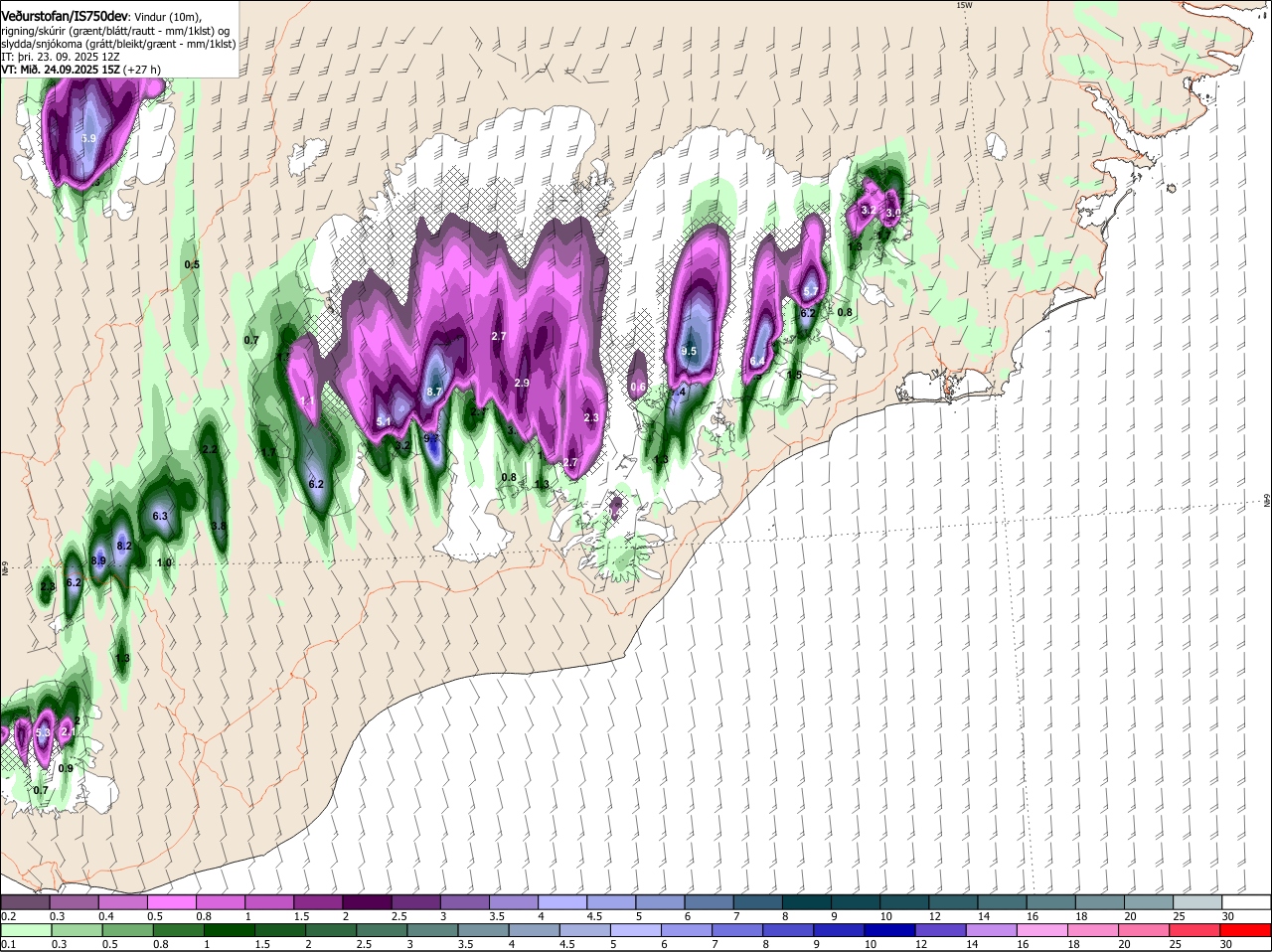The image size is (1272, 952).
Task: Click the 8.7 value in the blue core
Action: 434,393
